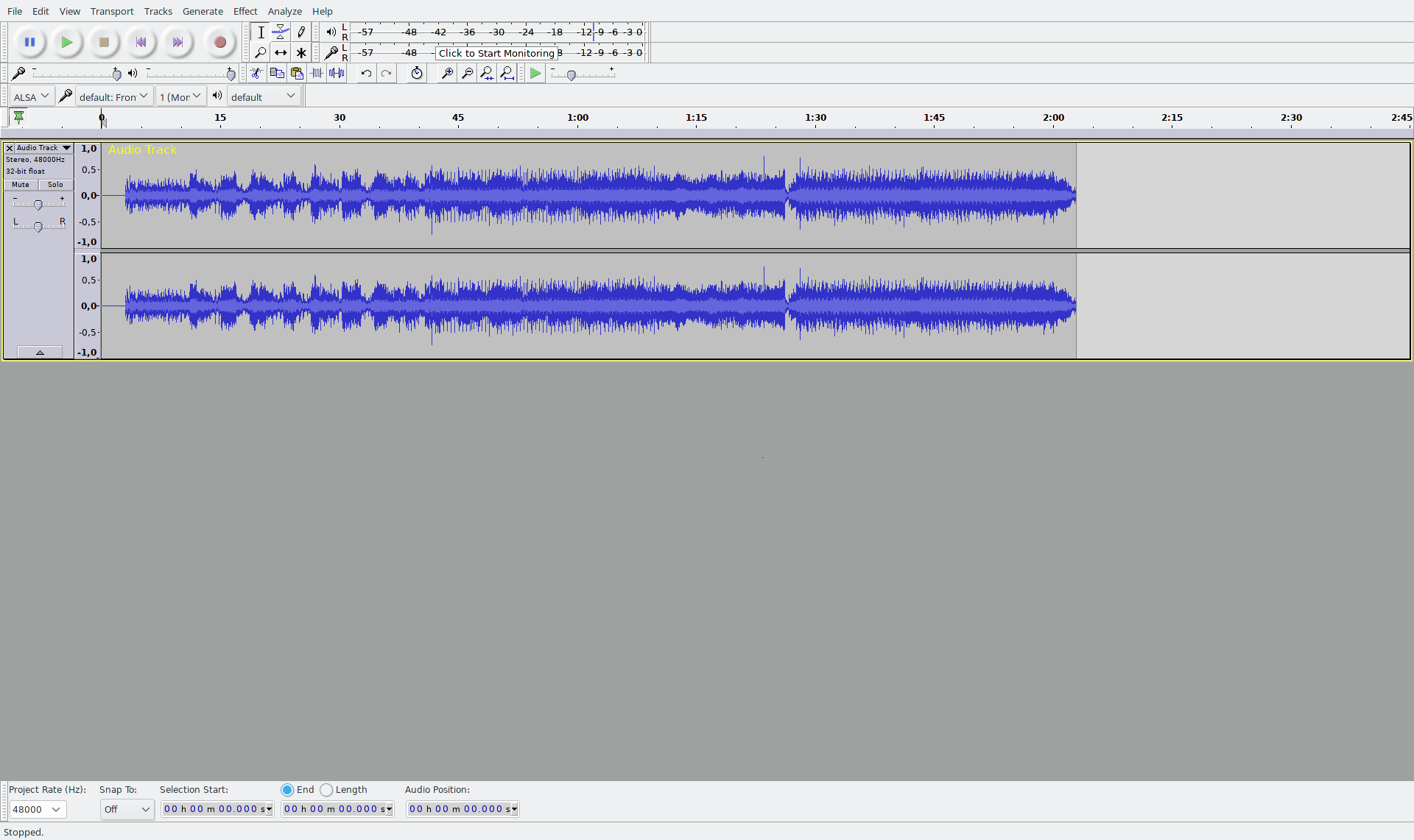Select the Zoom (magnifier) tool

pos(261,53)
